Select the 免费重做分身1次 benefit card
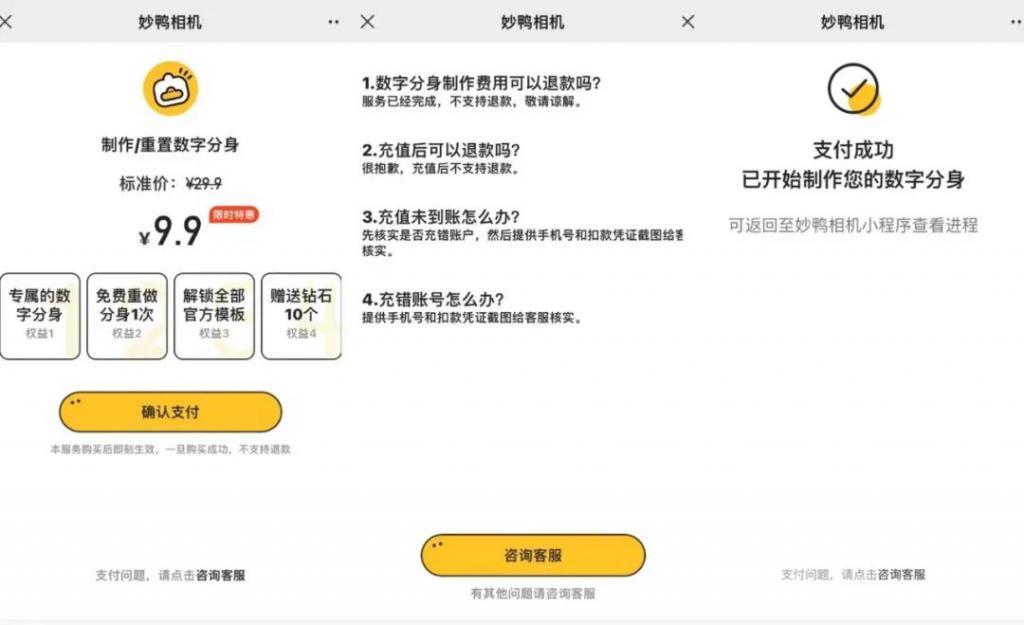1024x625 pixels. point(128,315)
